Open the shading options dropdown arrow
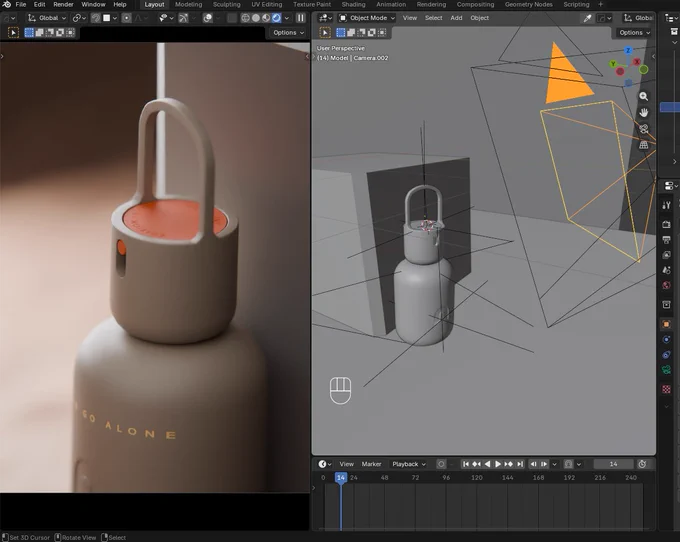The height and width of the screenshot is (542, 680). pyautogui.click(x=287, y=18)
